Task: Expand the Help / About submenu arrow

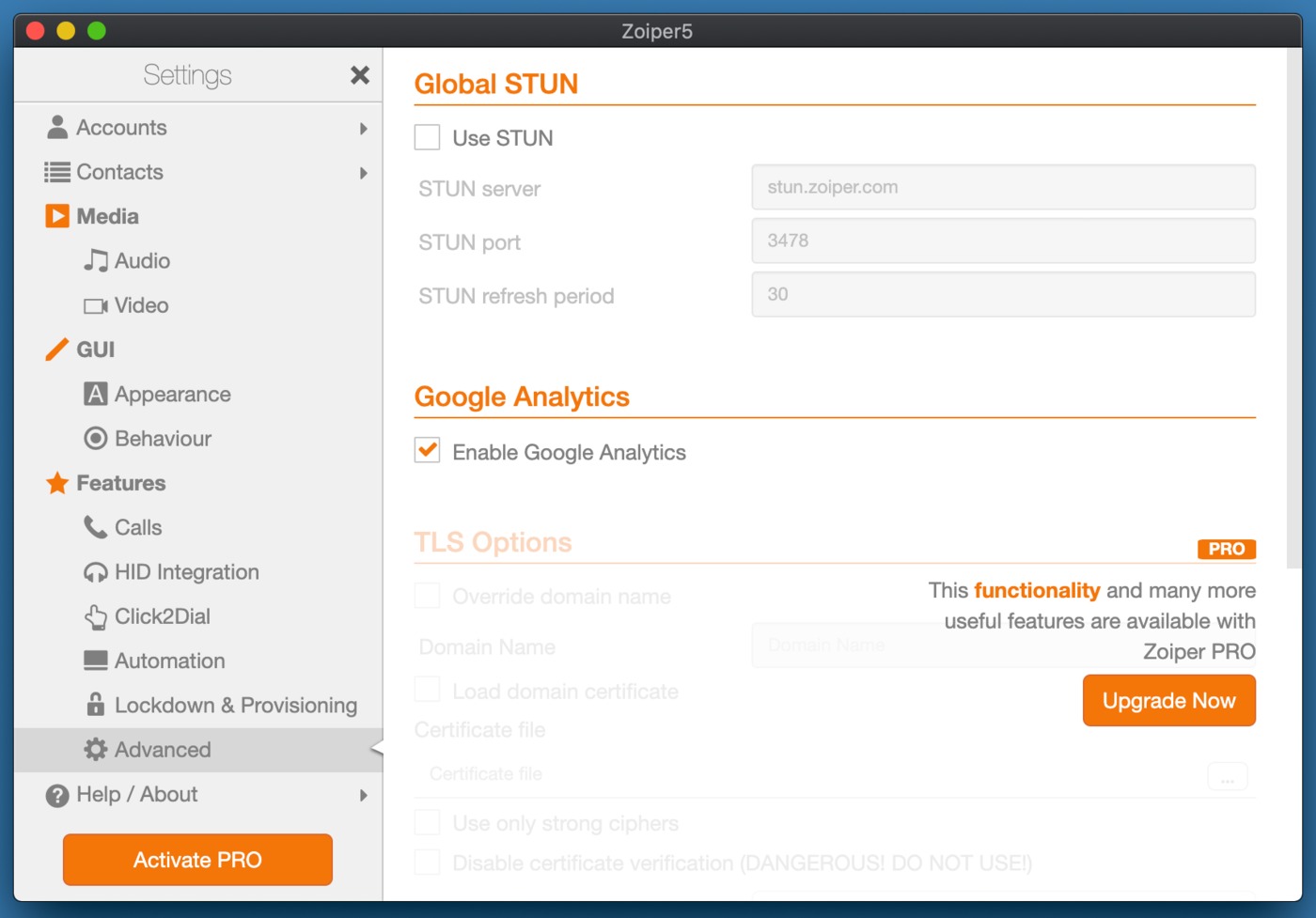Action: point(364,796)
